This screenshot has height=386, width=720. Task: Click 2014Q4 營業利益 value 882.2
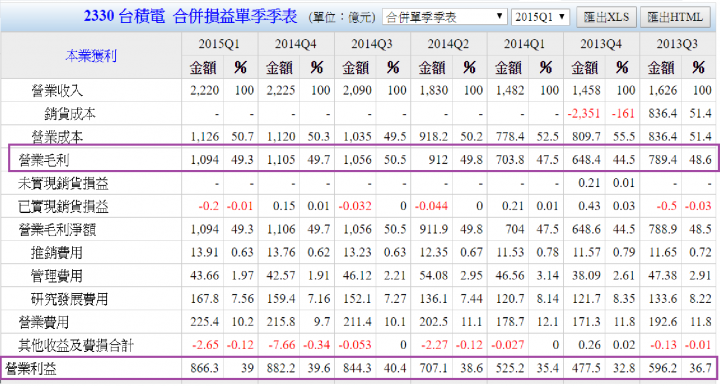coord(281,369)
